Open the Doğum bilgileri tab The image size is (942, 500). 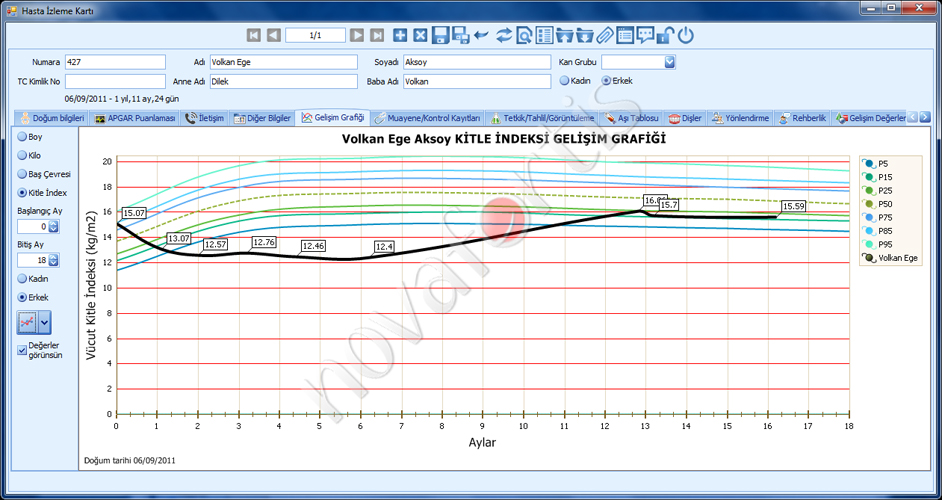tap(52, 118)
